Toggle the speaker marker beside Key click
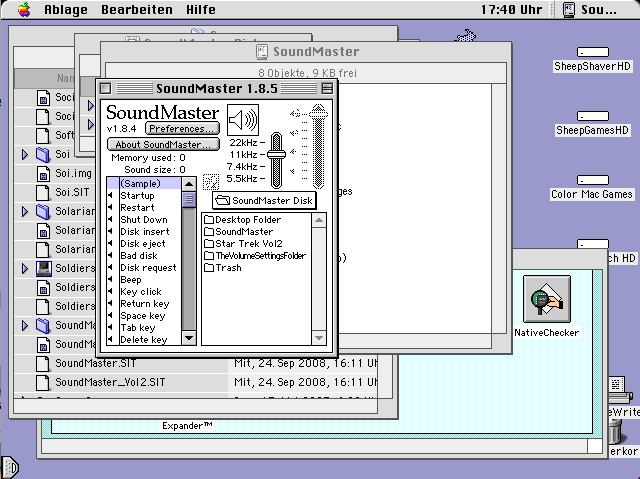 [110, 292]
